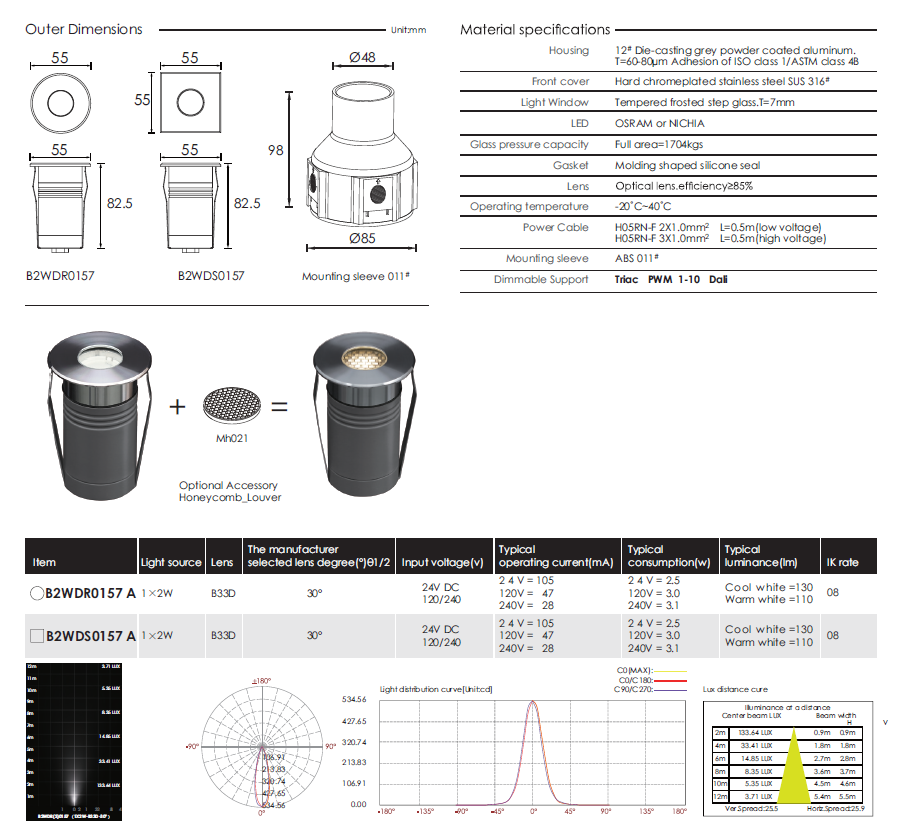Screen dimensions: 904x823
Task: Click the Item column header
Action: pyautogui.click(x=45, y=562)
